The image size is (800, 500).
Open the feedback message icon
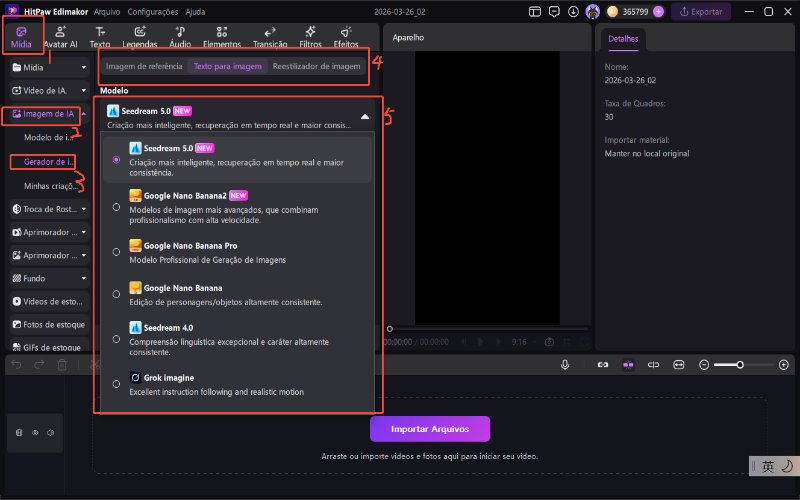click(554, 11)
